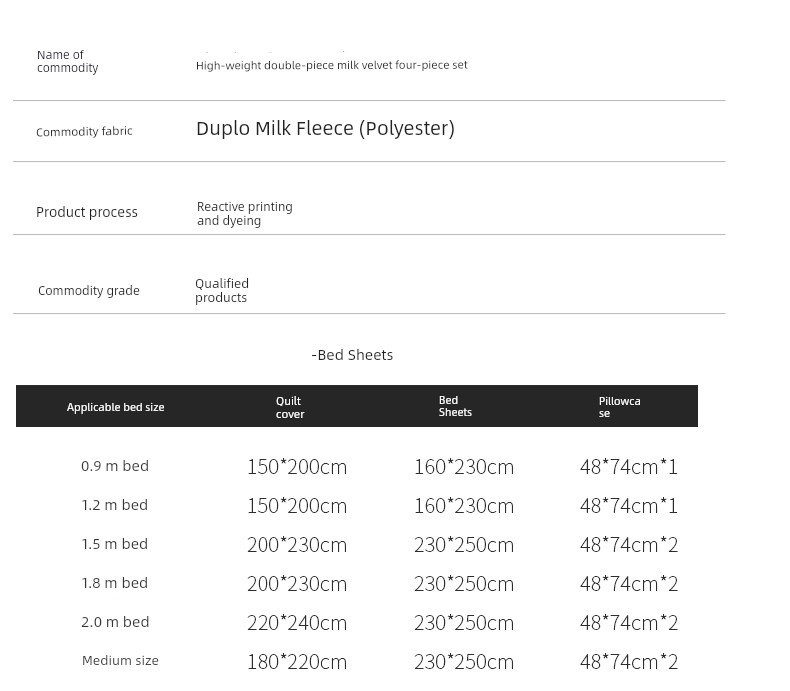Select the '0.9 m bed' row label
The image size is (790, 691).
[115, 466]
